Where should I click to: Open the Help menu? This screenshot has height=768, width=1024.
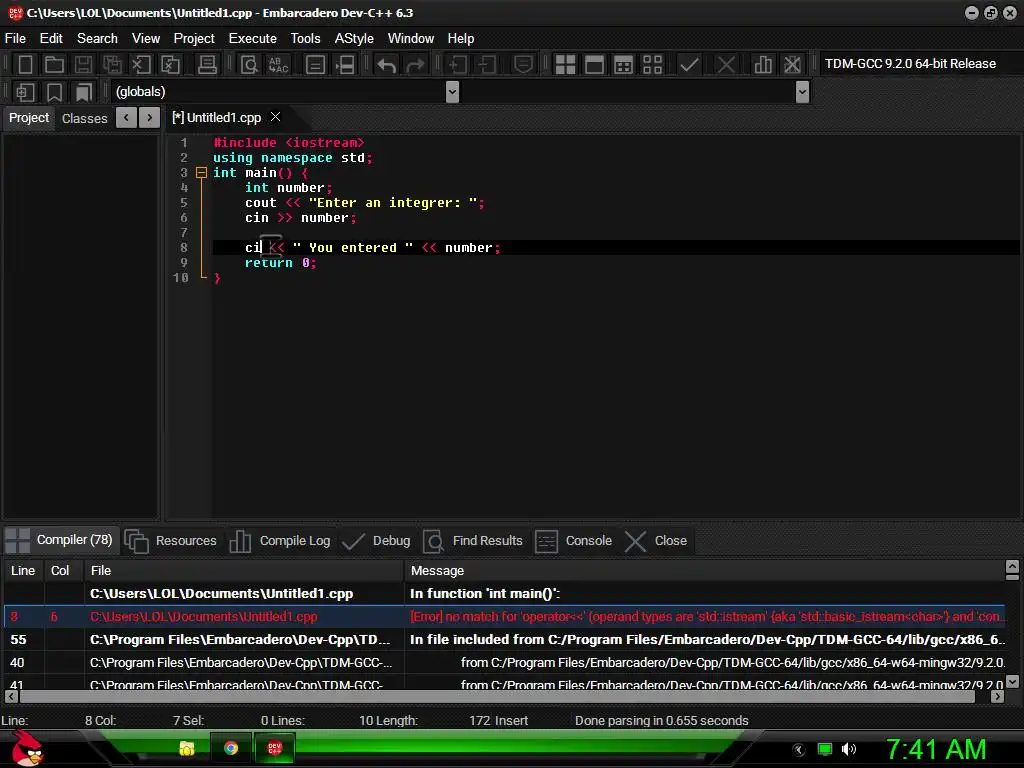click(461, 39)
